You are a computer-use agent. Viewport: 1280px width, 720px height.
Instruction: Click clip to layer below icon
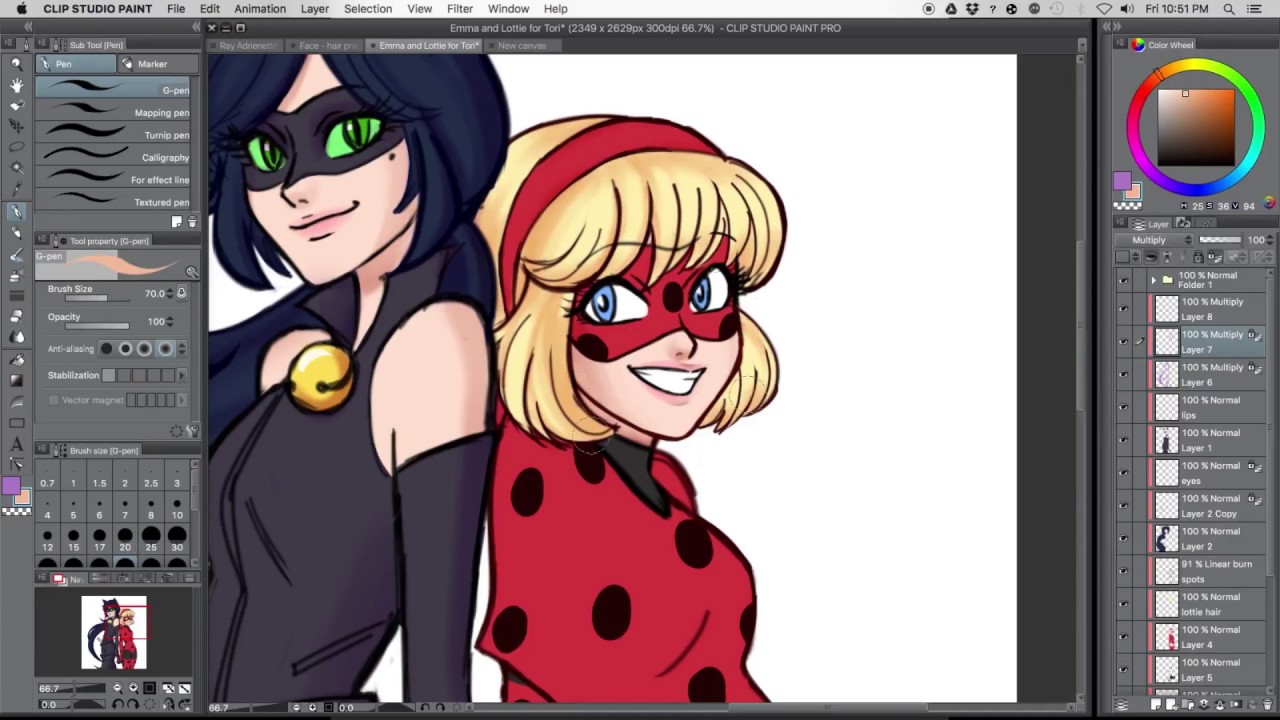(x=1150, y=257)
